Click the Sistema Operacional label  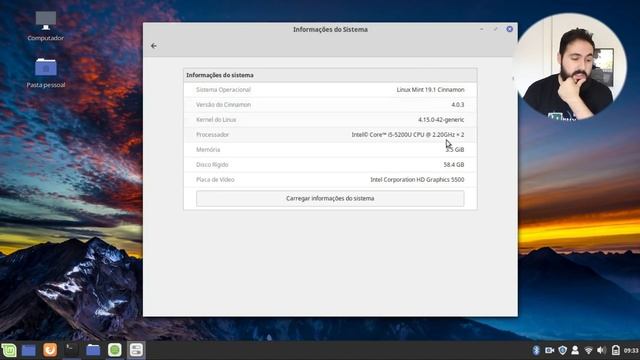click(223, 89)
